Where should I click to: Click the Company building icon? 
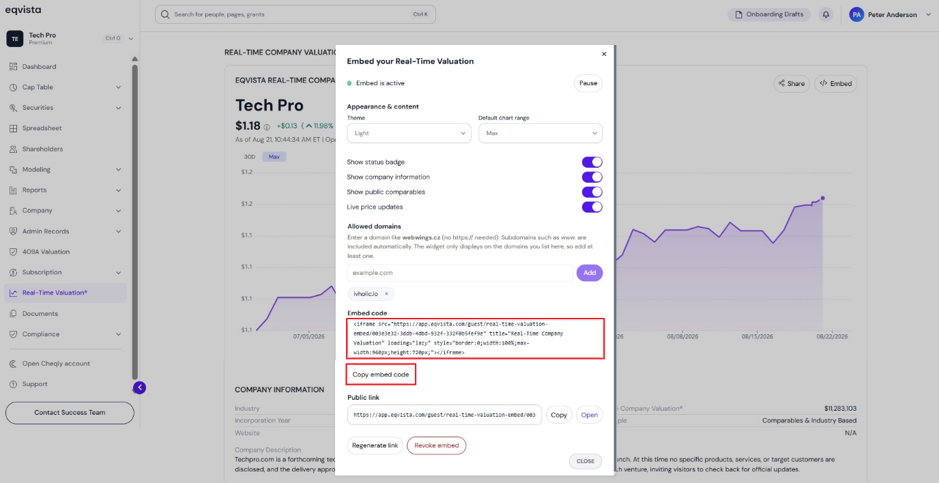(13, 211)
